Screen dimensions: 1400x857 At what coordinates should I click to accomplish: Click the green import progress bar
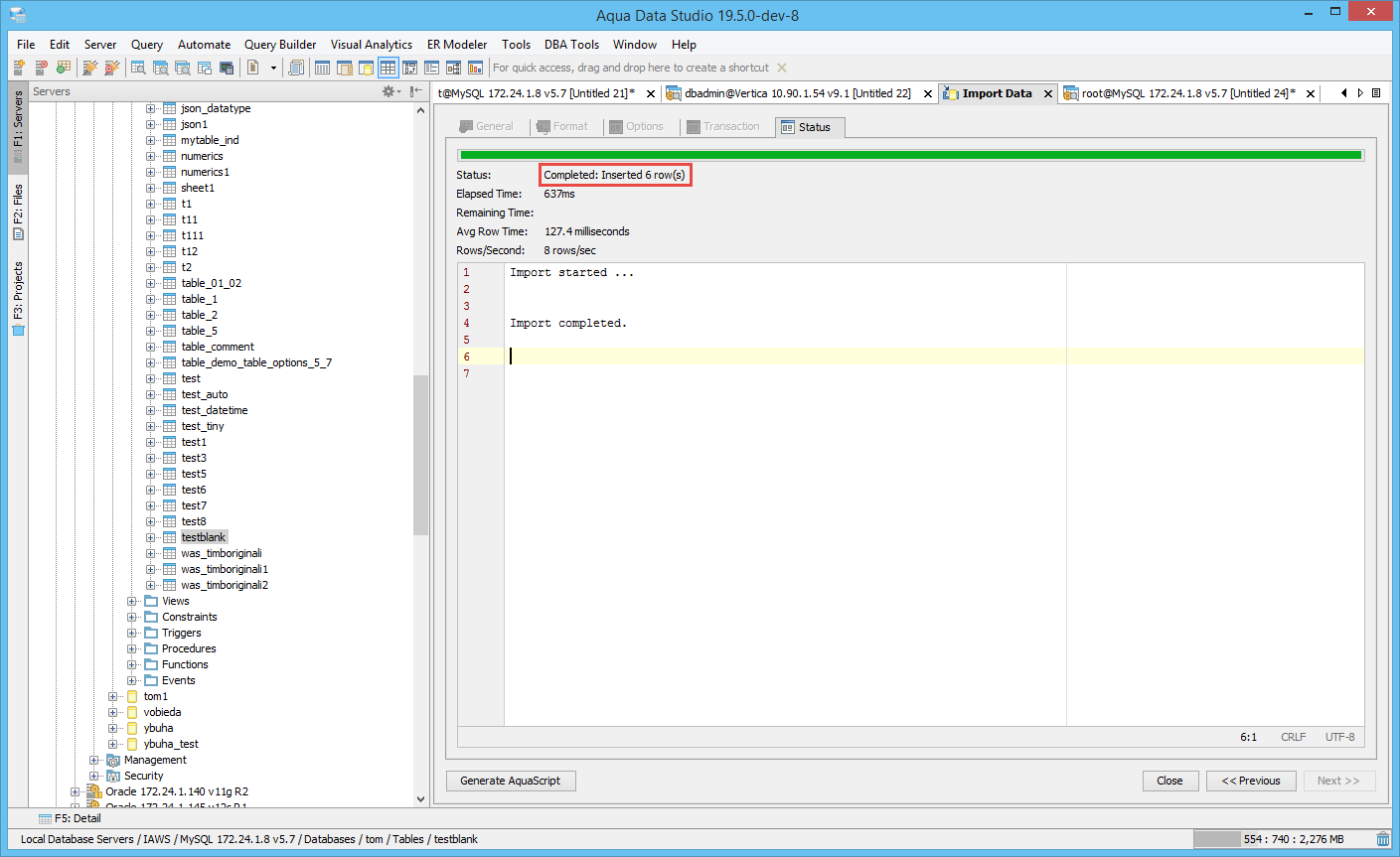click(x=910, y=155)
